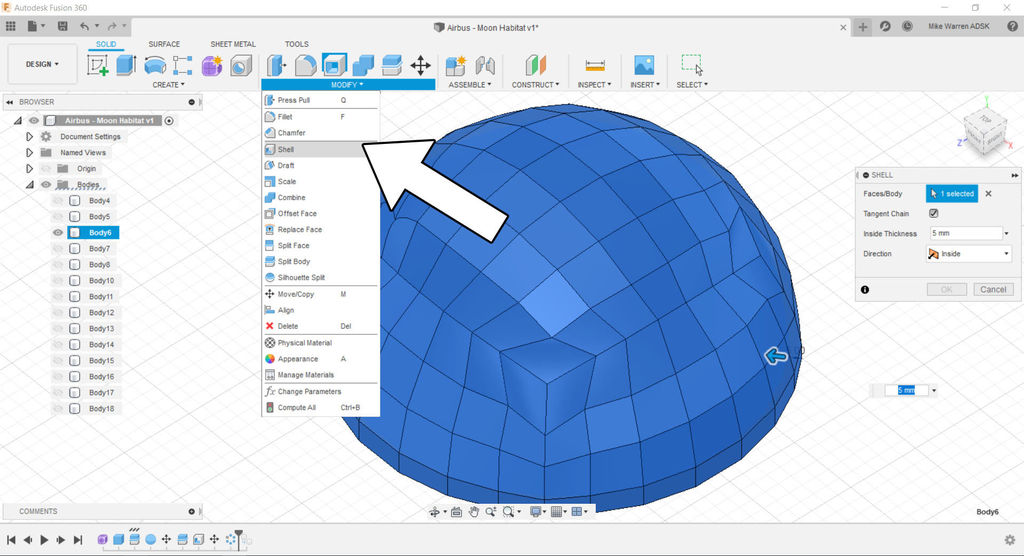Screen dimensions: 1024x556
Task: Toggle the Tangent Chain checkbox
Action: coord(933,214)
